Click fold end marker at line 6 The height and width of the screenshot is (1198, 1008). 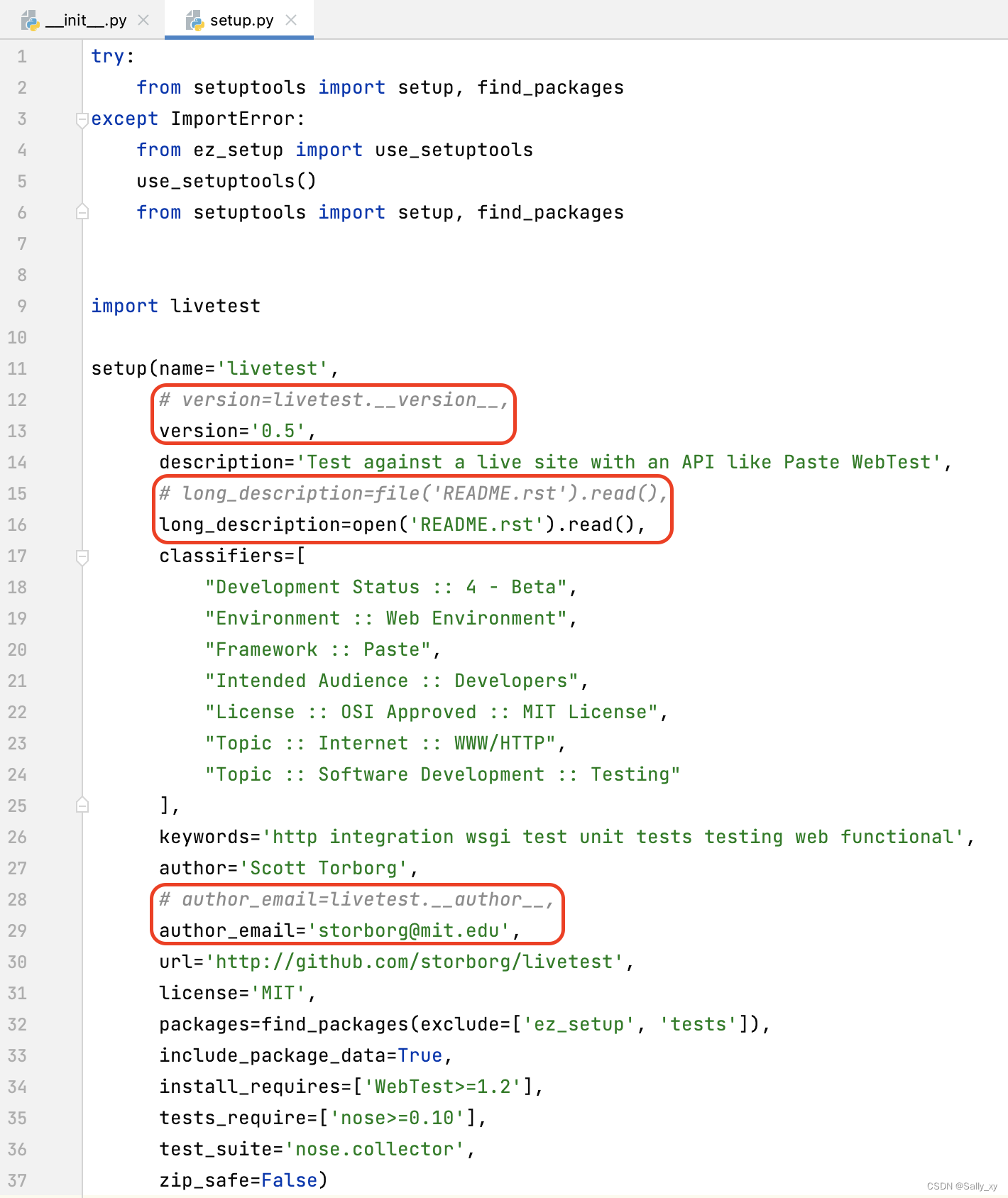pyautogui.click(x=82, y=211)
